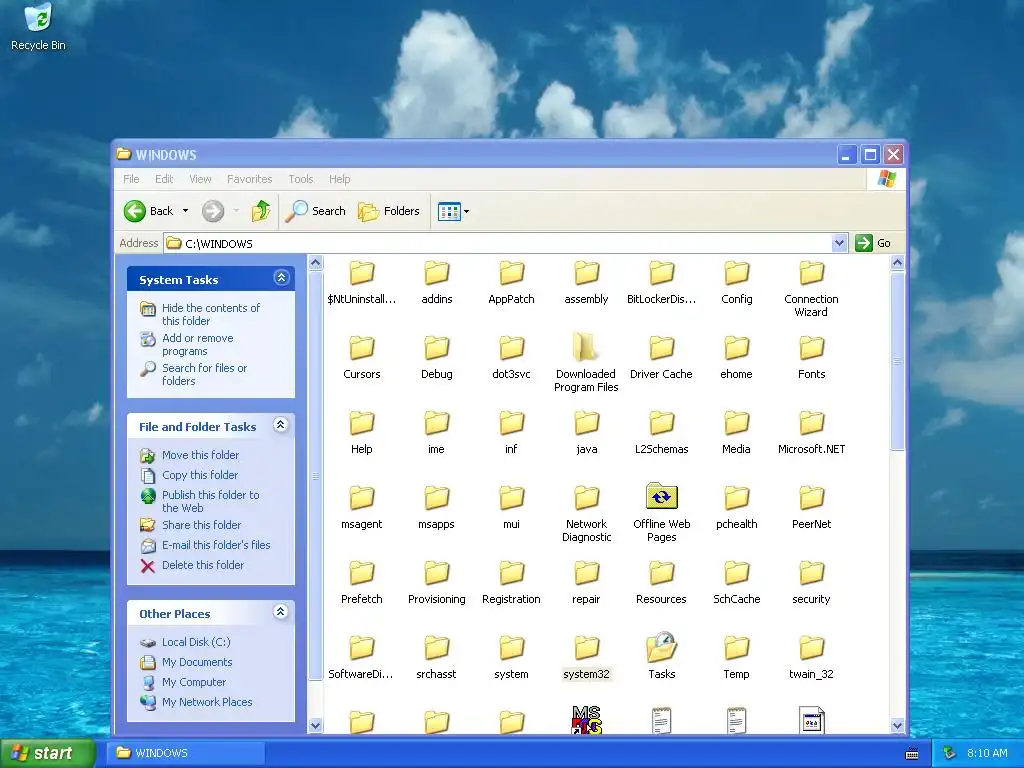This screenshot has width=1024, height=768.
Task: Go to My Network Places
Action: [207, 703]
